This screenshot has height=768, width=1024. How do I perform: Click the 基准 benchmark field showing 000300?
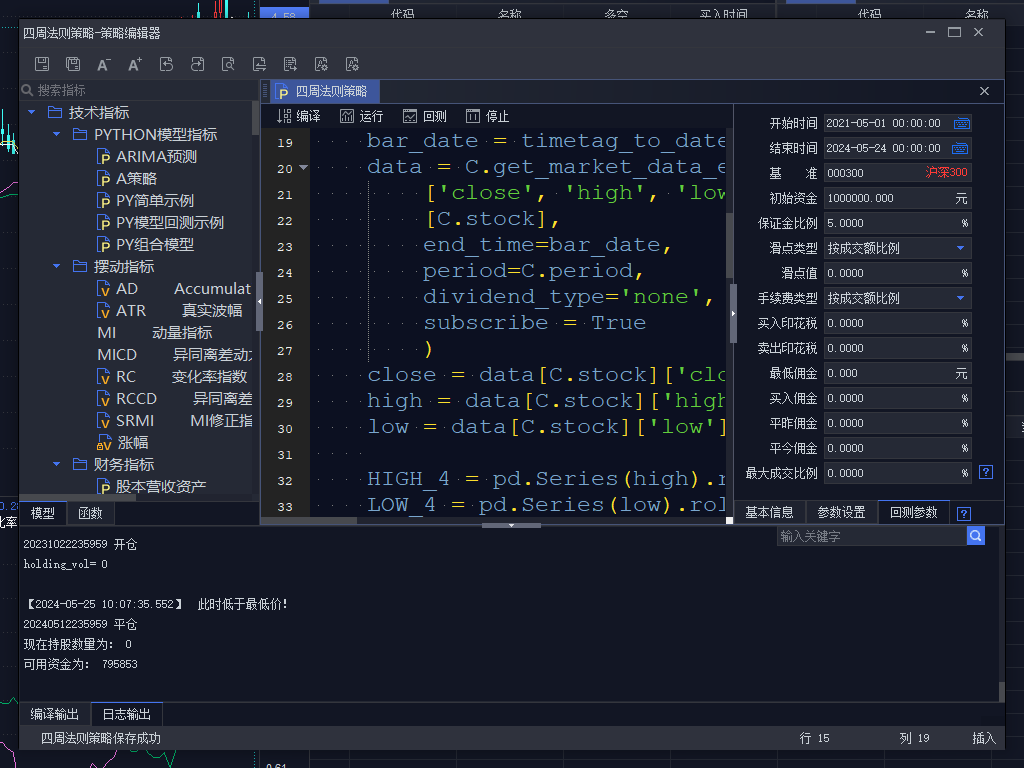coord(897,173)
